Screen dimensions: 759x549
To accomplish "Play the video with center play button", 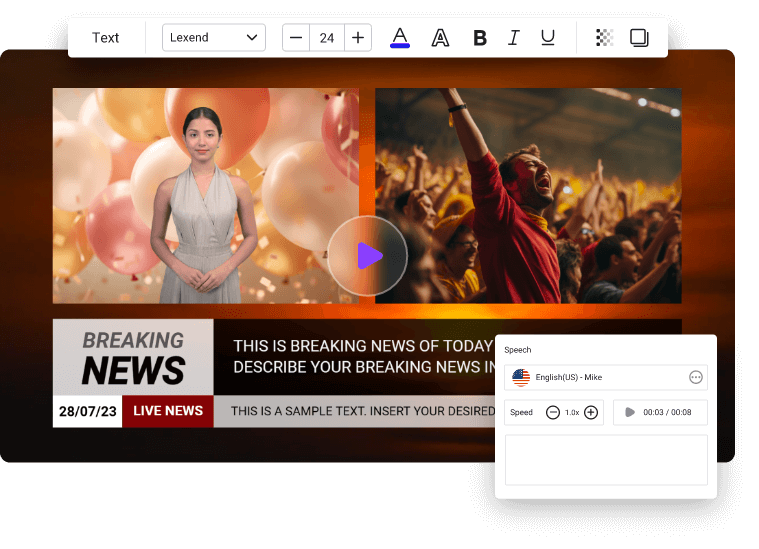I will coord(367,256).
